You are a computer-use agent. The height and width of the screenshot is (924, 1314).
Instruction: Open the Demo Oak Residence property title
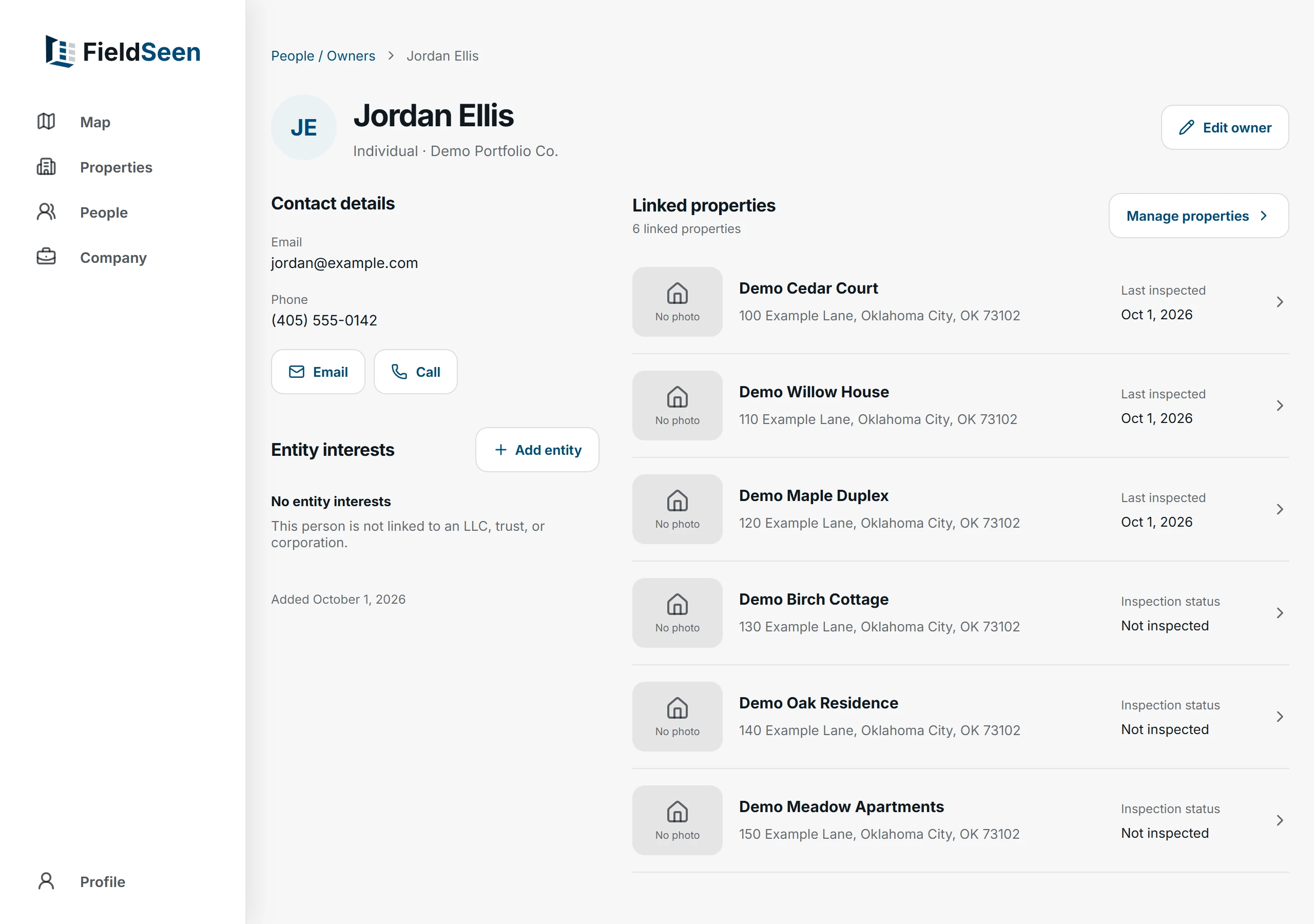pyautogui.click(x=818, y=702)
